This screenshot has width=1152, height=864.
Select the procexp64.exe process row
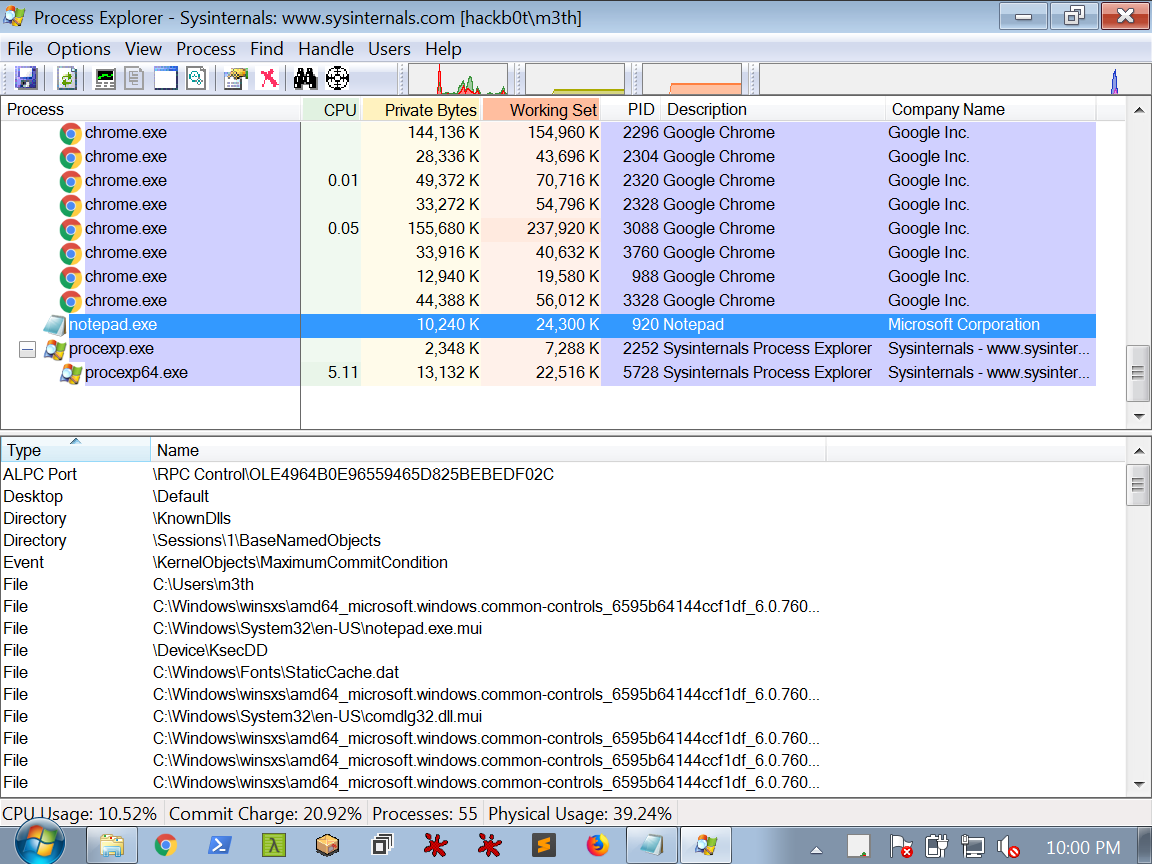(548, 372)
